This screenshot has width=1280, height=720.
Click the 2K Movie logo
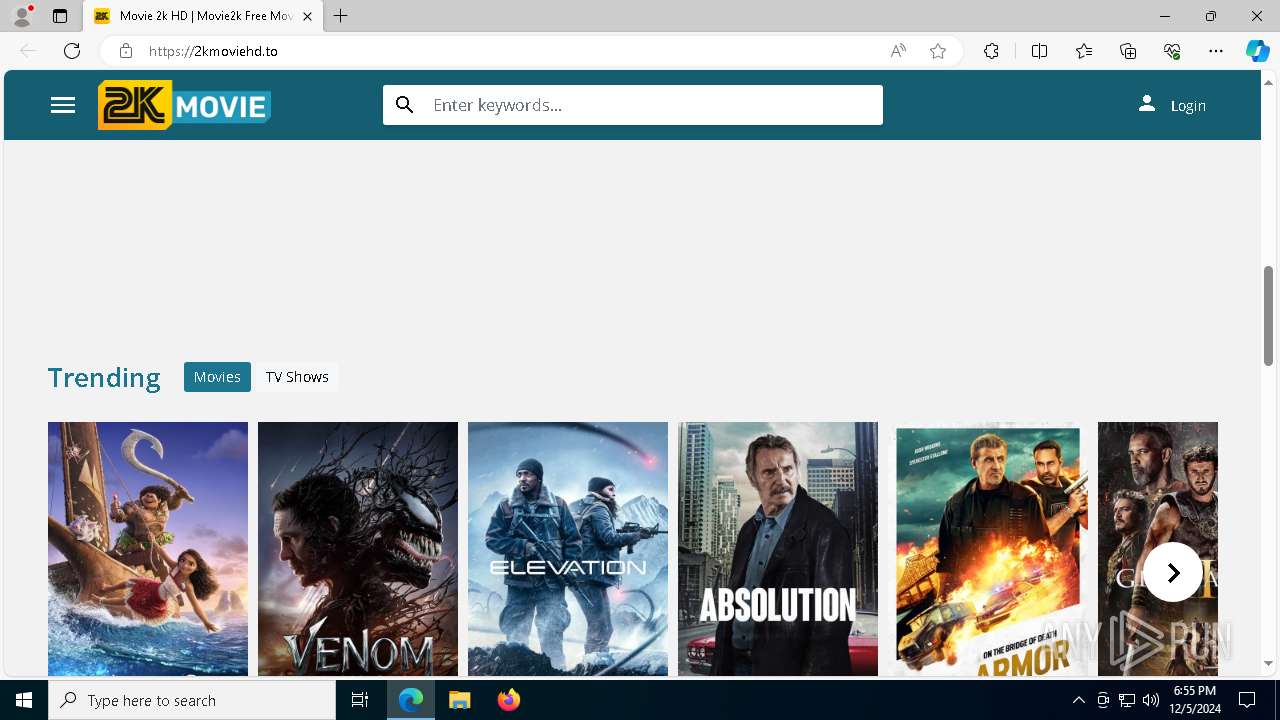(184, 105)
